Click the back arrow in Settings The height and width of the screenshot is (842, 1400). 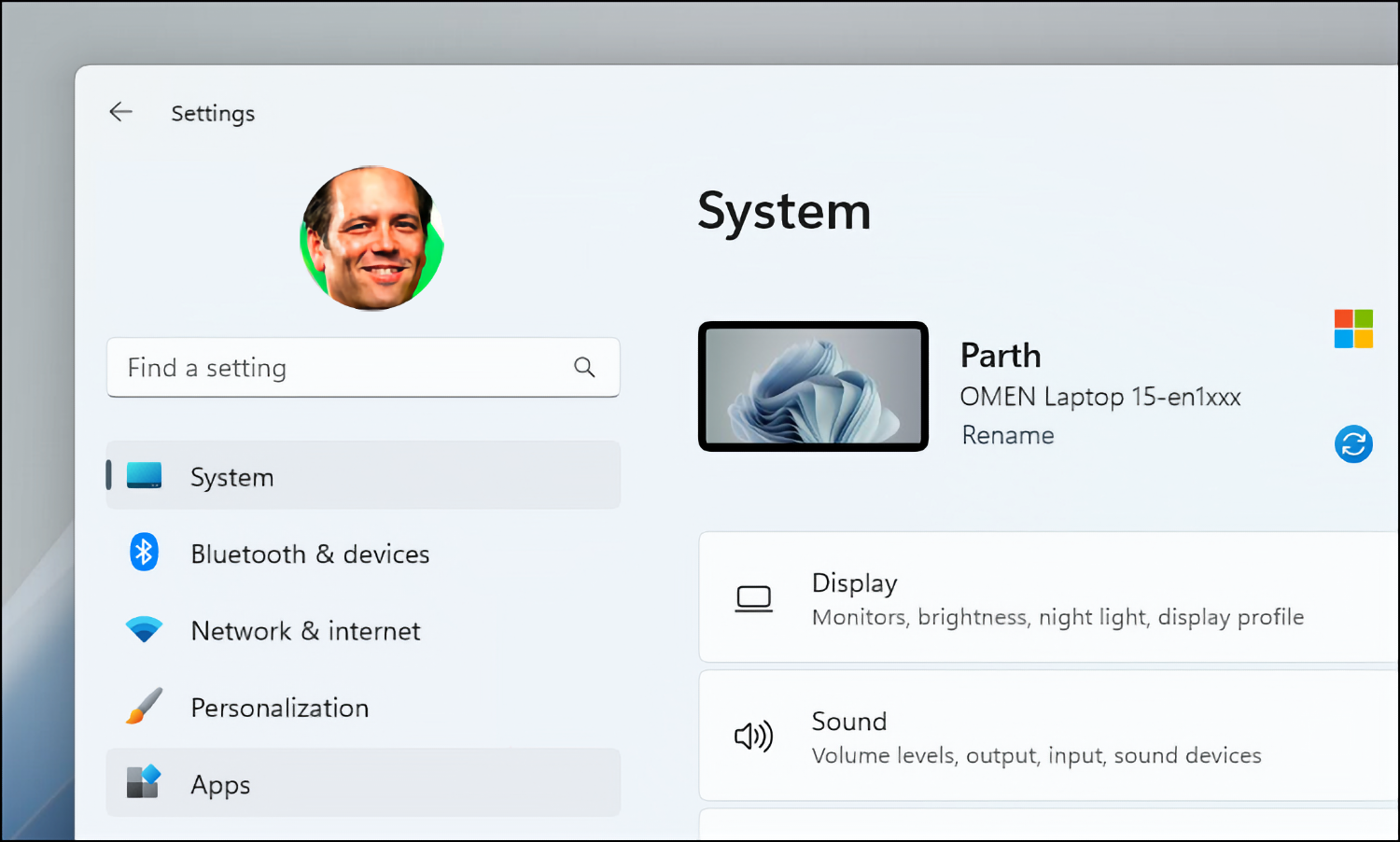click(120, 113)
